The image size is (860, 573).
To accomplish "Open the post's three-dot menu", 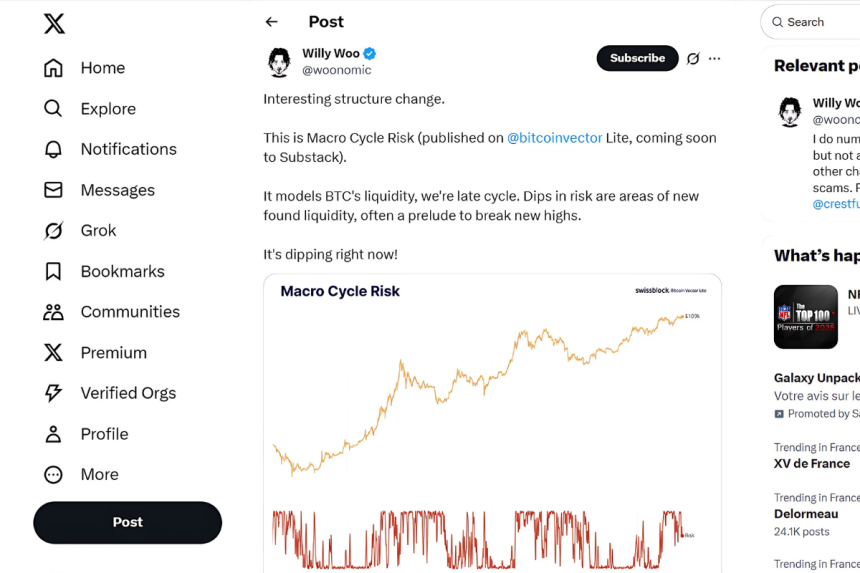I will tap(714, 58).
